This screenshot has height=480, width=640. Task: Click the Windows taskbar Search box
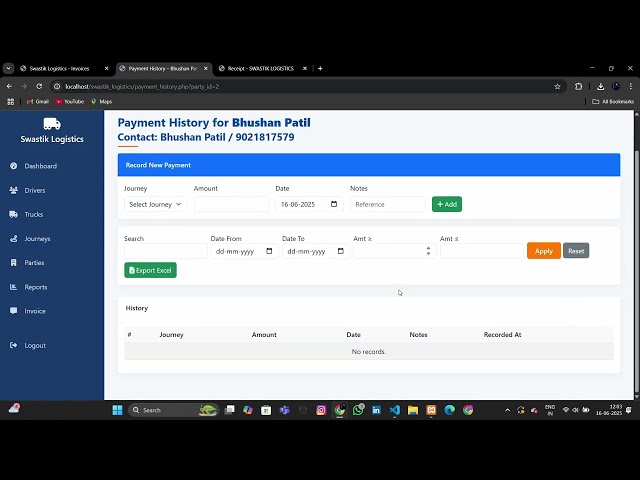point(174,410)
